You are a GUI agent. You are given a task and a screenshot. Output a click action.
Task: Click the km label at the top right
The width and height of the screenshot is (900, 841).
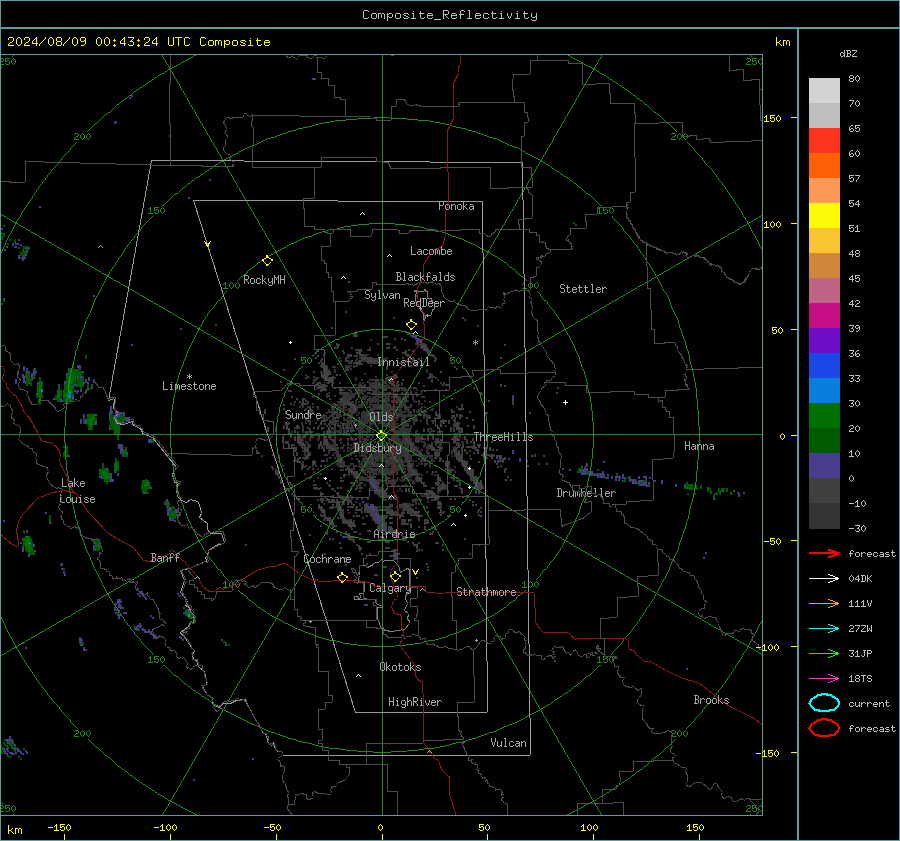tap(782, 42)
